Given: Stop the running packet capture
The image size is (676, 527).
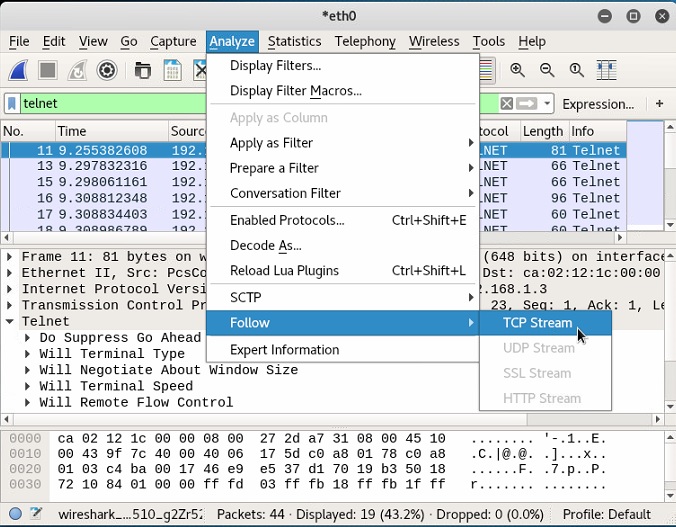Looking at the screenshot, I should point(47,70).
